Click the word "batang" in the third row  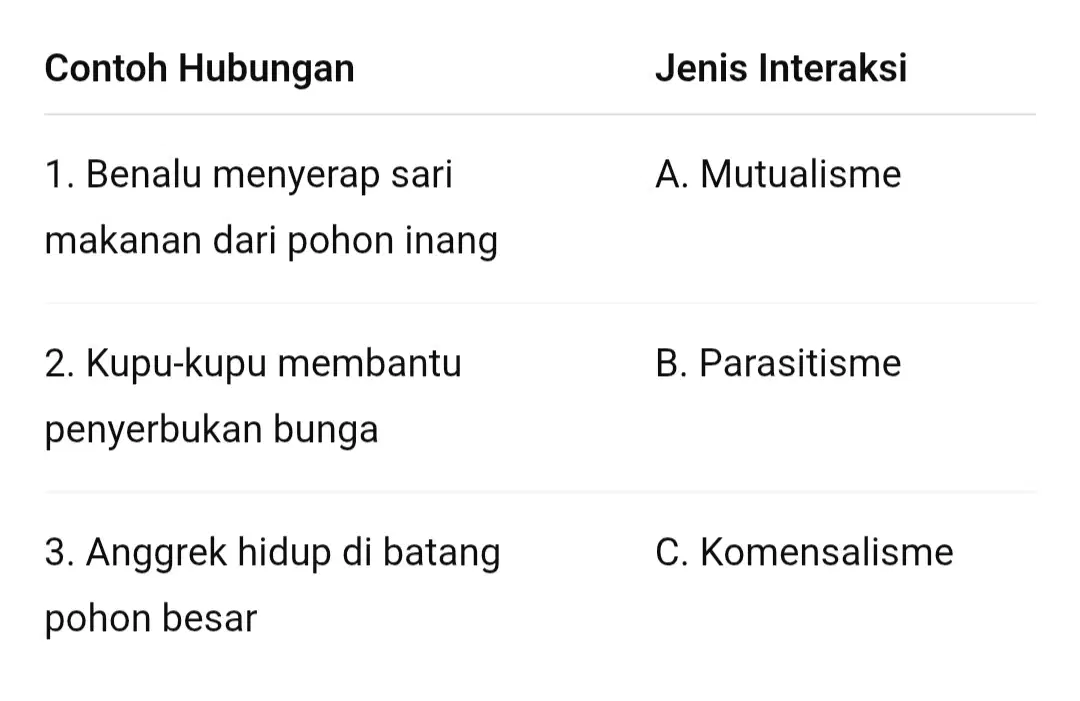pyautogui.click(x=442, y=554)
